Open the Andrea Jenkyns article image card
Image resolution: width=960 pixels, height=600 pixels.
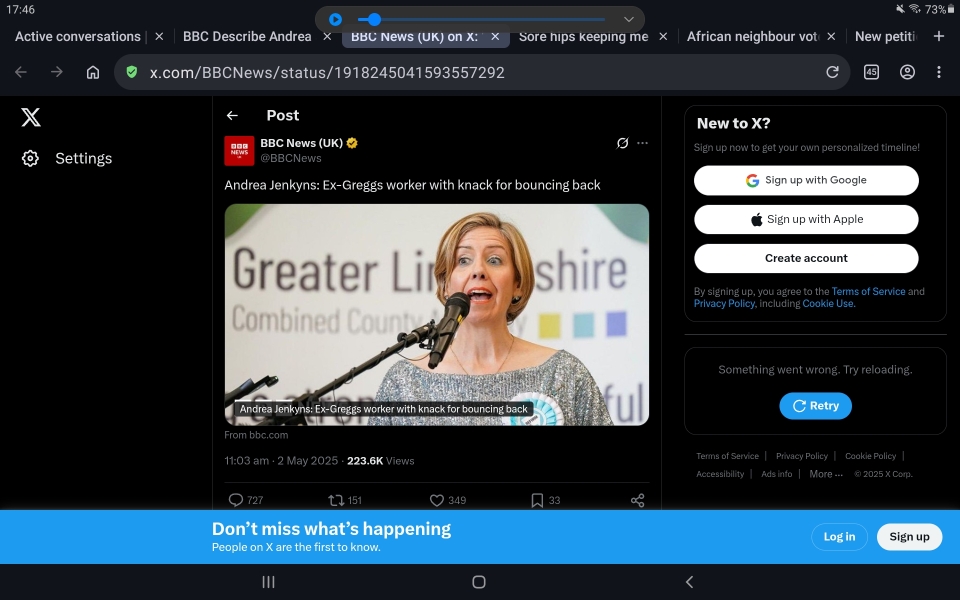(x=437, y=315)
